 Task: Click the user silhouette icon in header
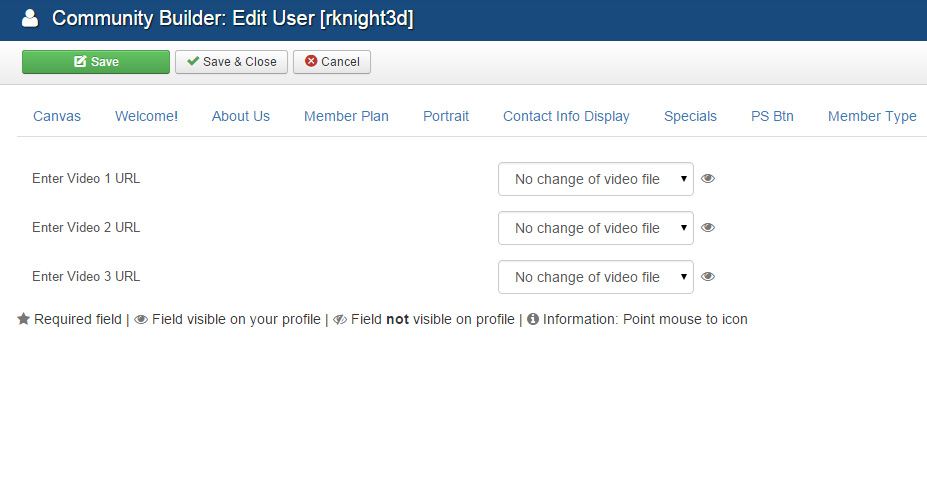(x=30, y=18)
